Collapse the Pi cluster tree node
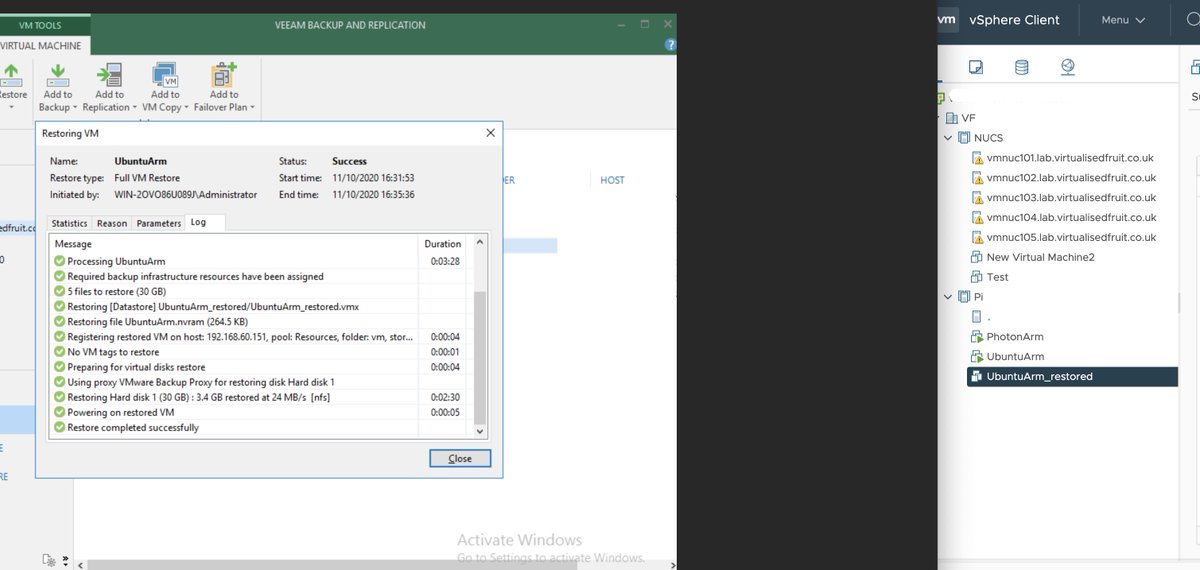This screenshot has height=570, width=1200. click(x=948, y=297)
